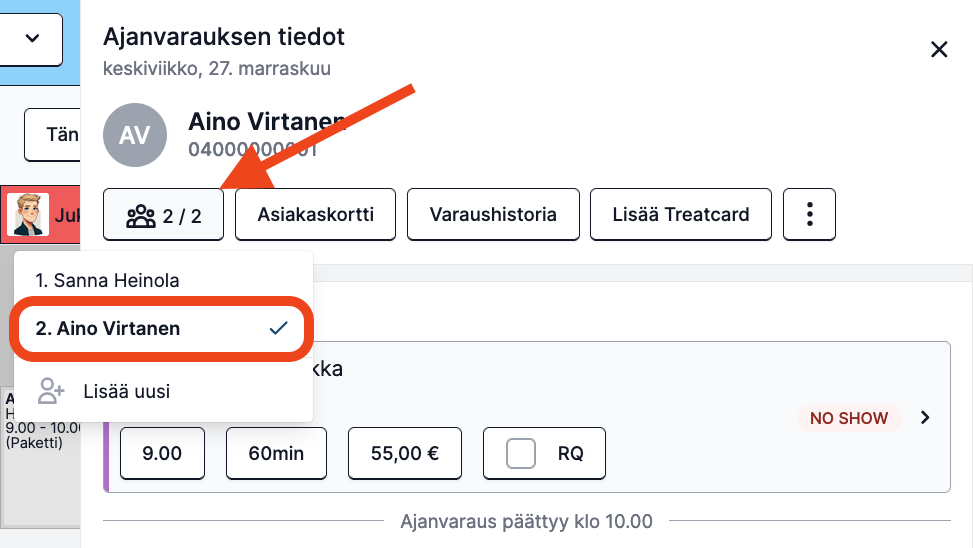Click Lisää Treatcard button
Screen dimensions: 973x548
(x=681, y=214)
